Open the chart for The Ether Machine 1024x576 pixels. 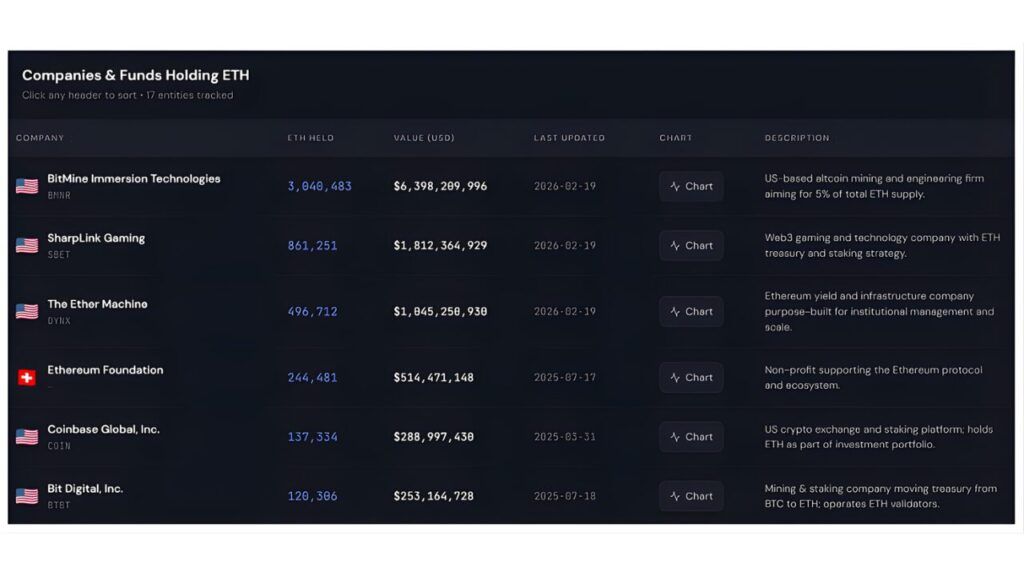tap(691, 311)
